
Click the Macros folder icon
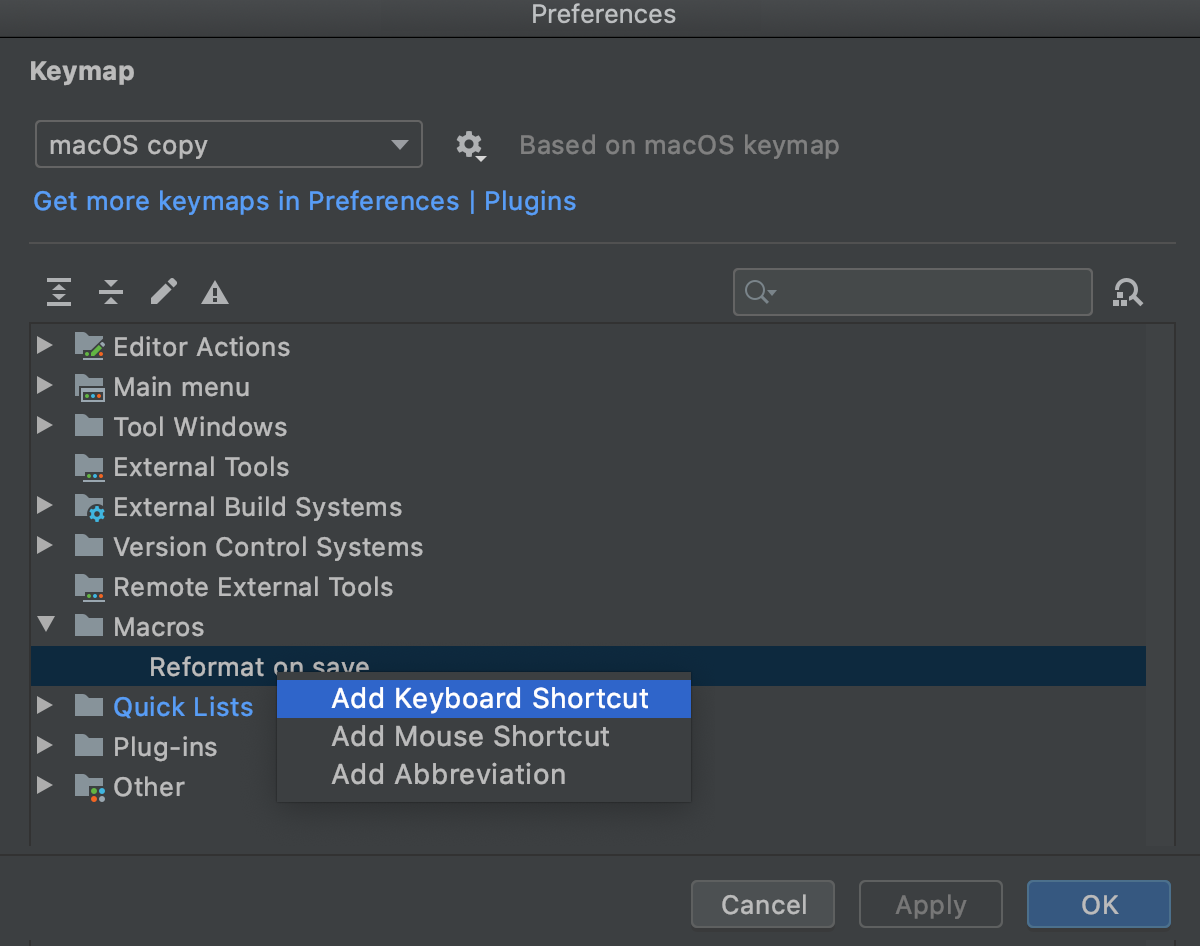tap(89, 626)
